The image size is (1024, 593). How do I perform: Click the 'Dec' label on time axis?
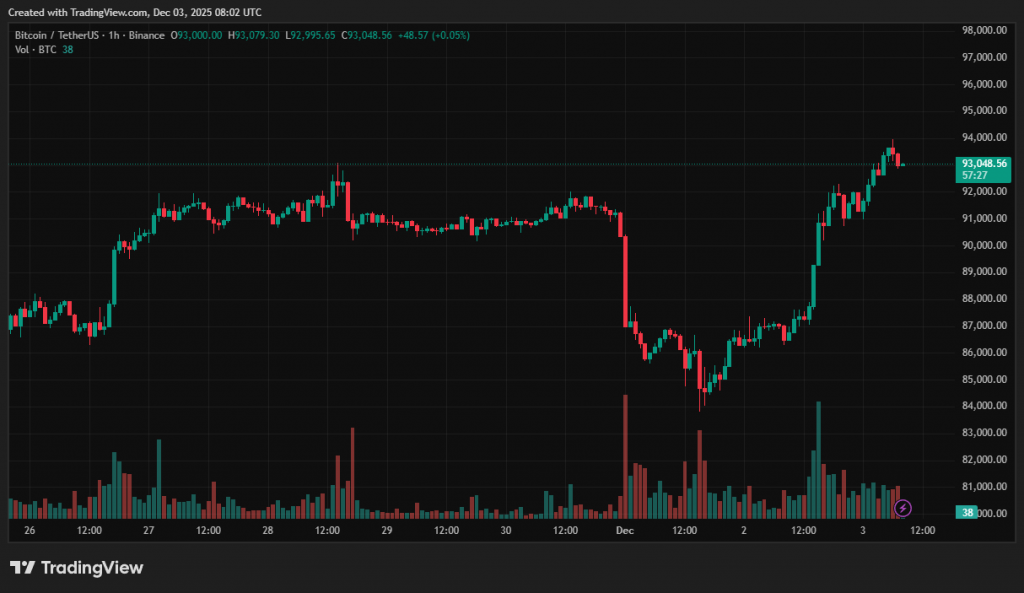tap(625, 531)
